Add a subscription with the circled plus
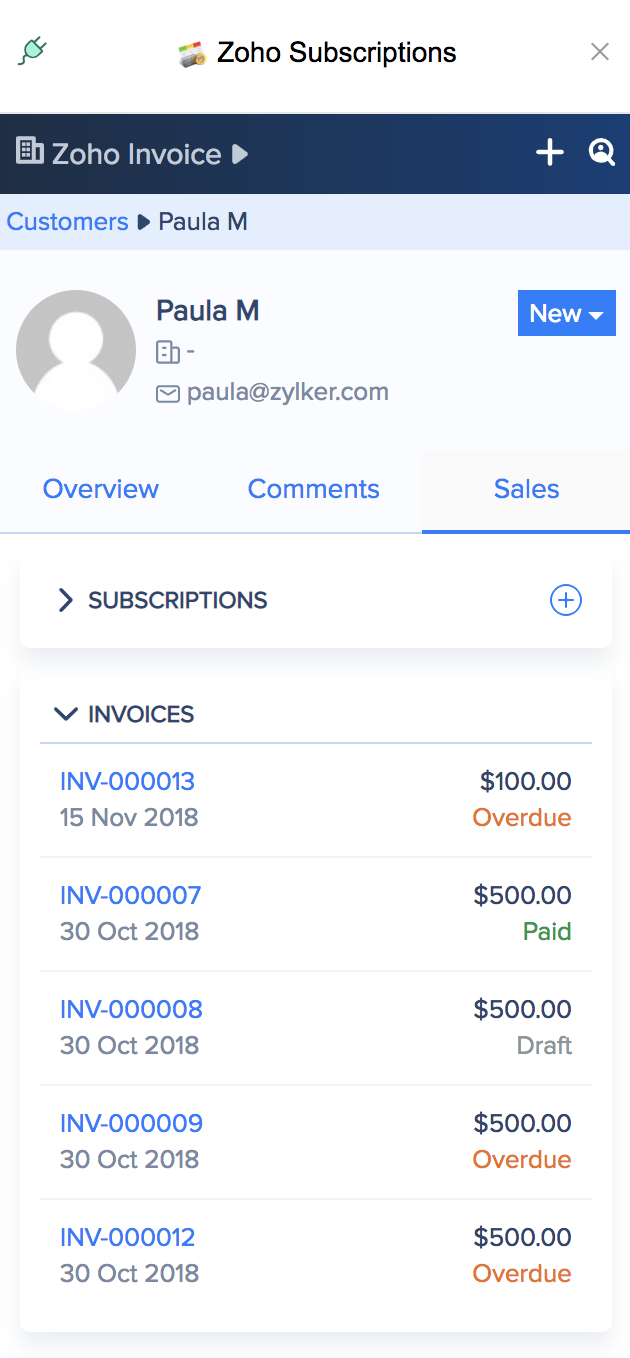This screenshot has width=630, height=1358. 566,600
